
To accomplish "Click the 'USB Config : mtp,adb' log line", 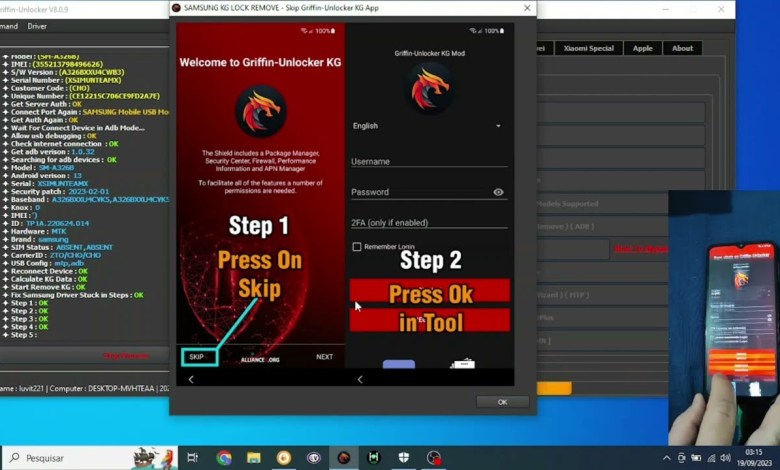I will coord(43,263).
